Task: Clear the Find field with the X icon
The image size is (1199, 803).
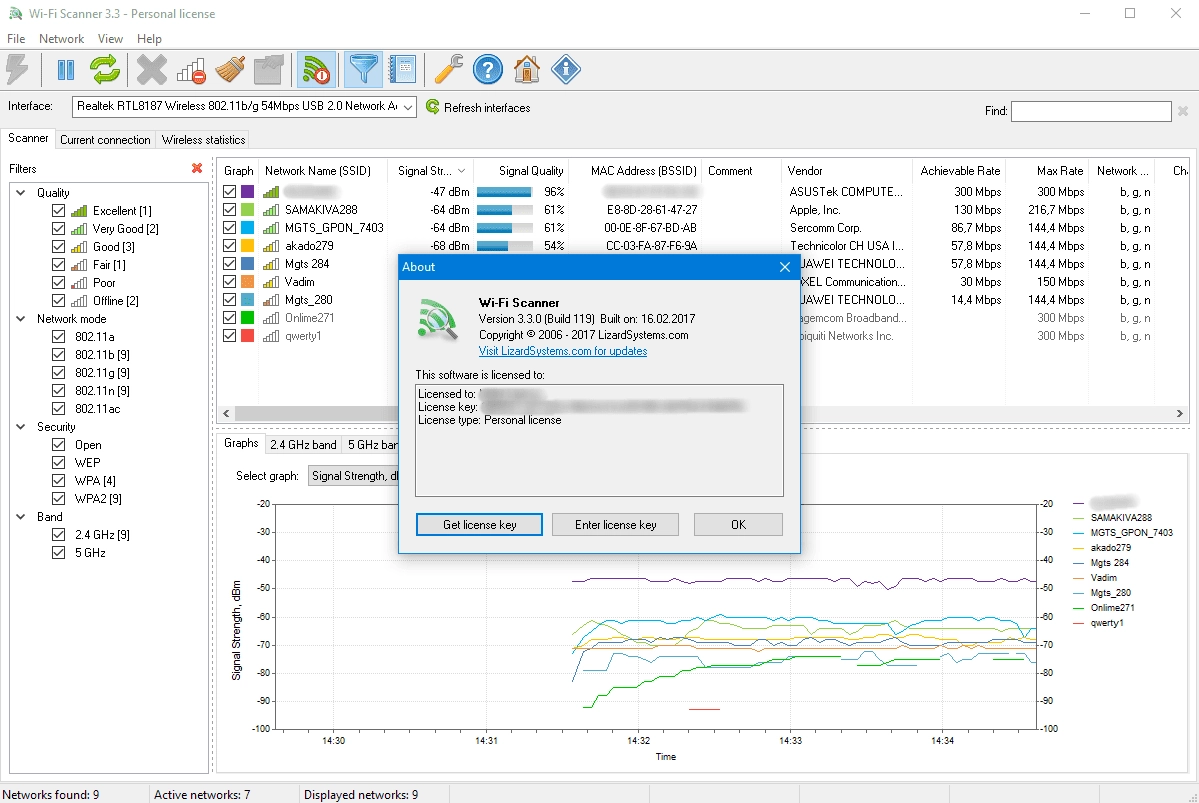Action: point(1183,112)
